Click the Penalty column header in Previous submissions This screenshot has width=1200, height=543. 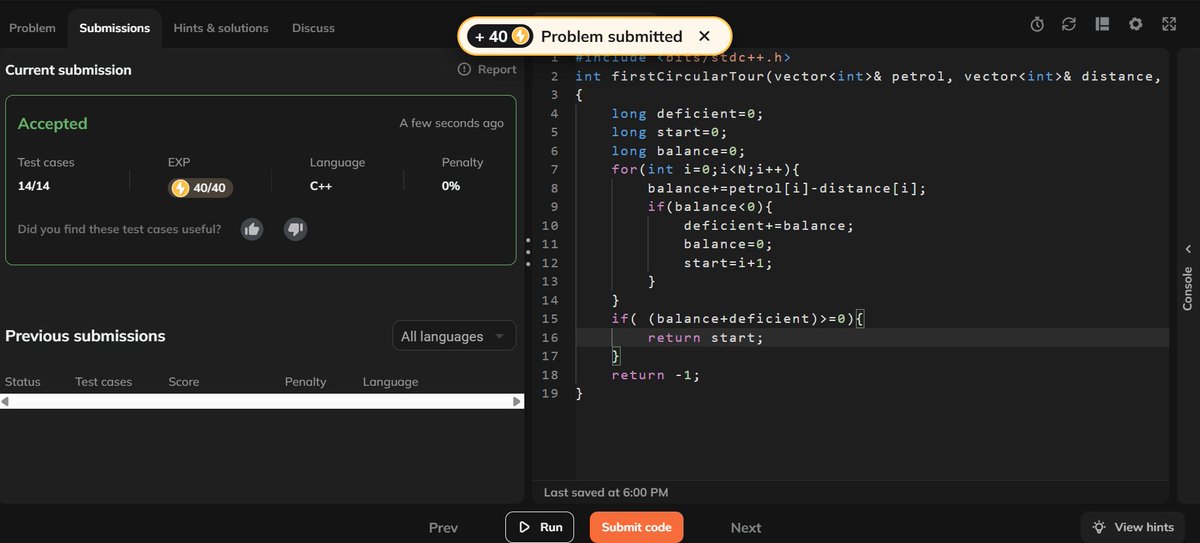[x=306, y=382]
